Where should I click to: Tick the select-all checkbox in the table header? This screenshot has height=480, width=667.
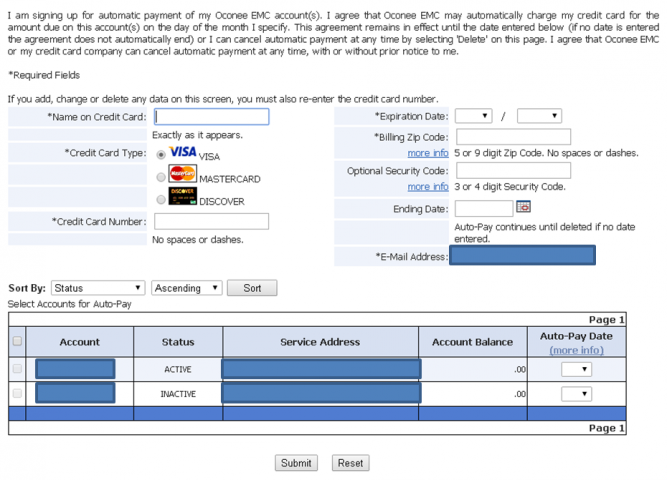tap(17, 341)
